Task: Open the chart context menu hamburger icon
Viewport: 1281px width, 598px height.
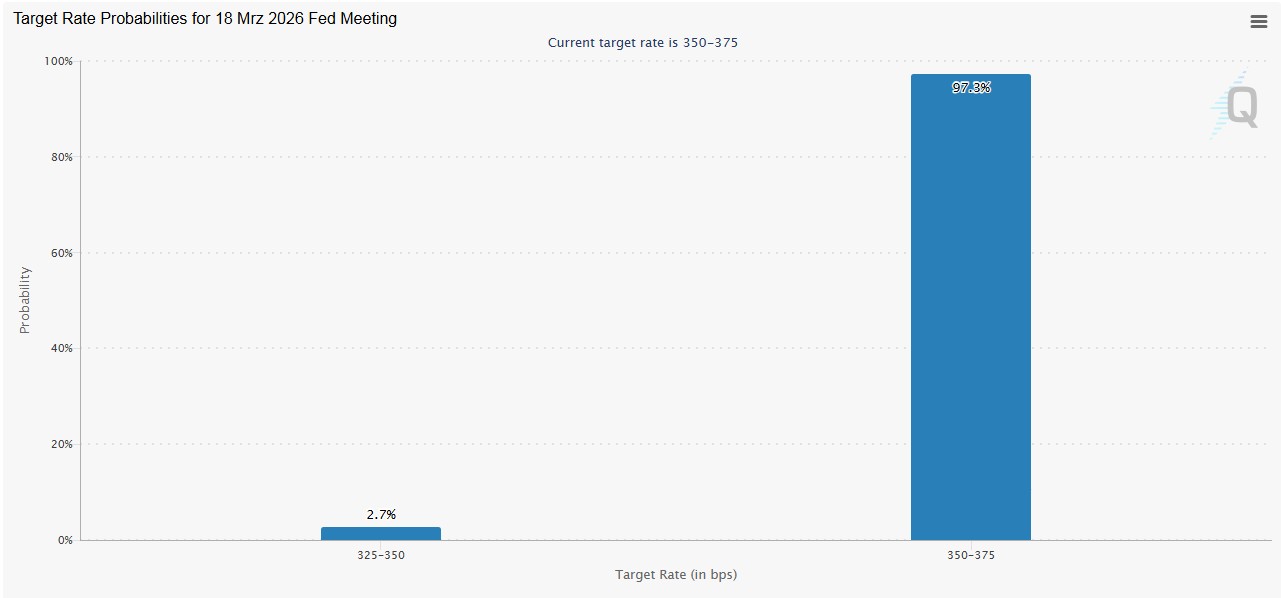Action: tap(1258, 22)
